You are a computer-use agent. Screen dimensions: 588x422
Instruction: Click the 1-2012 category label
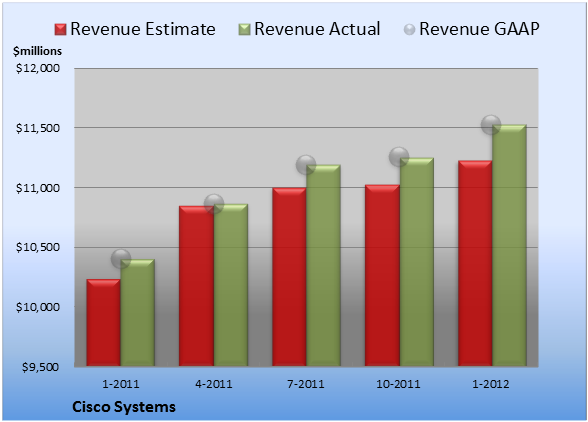point(491,384)
